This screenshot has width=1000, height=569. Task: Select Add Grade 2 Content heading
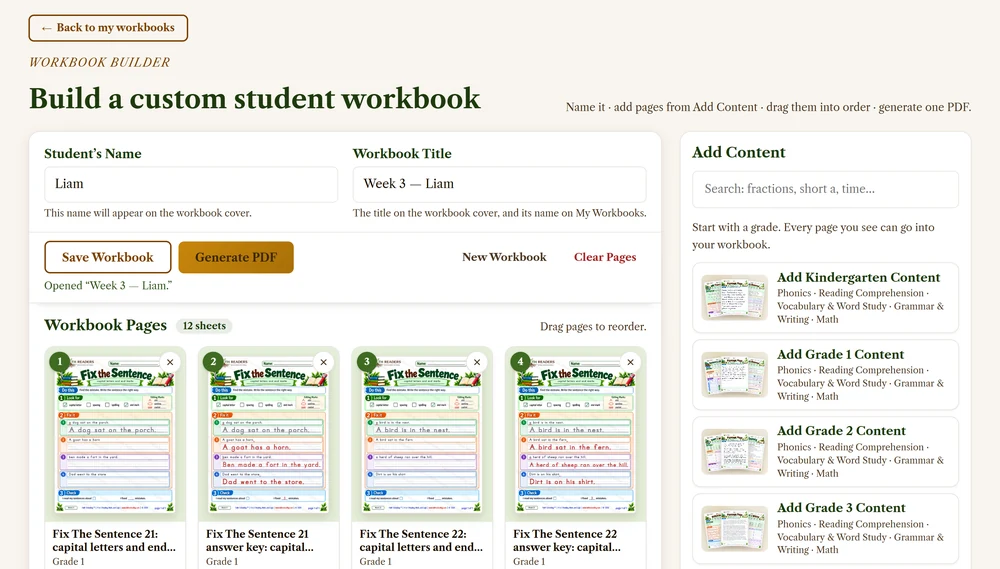tap(841, 431)
